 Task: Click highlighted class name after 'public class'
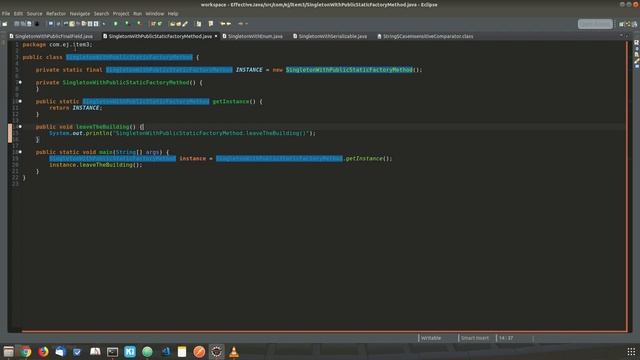(129, 57)
